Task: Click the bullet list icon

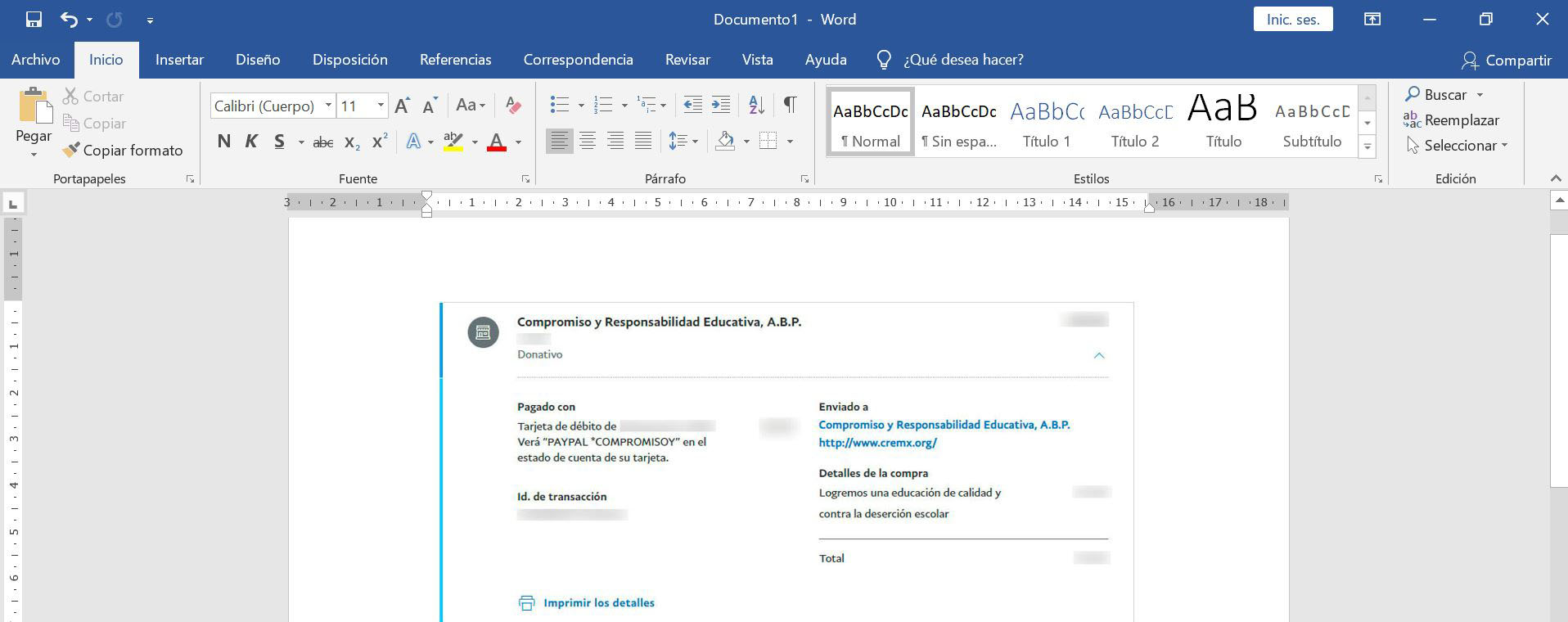Action: click(560, 105)
